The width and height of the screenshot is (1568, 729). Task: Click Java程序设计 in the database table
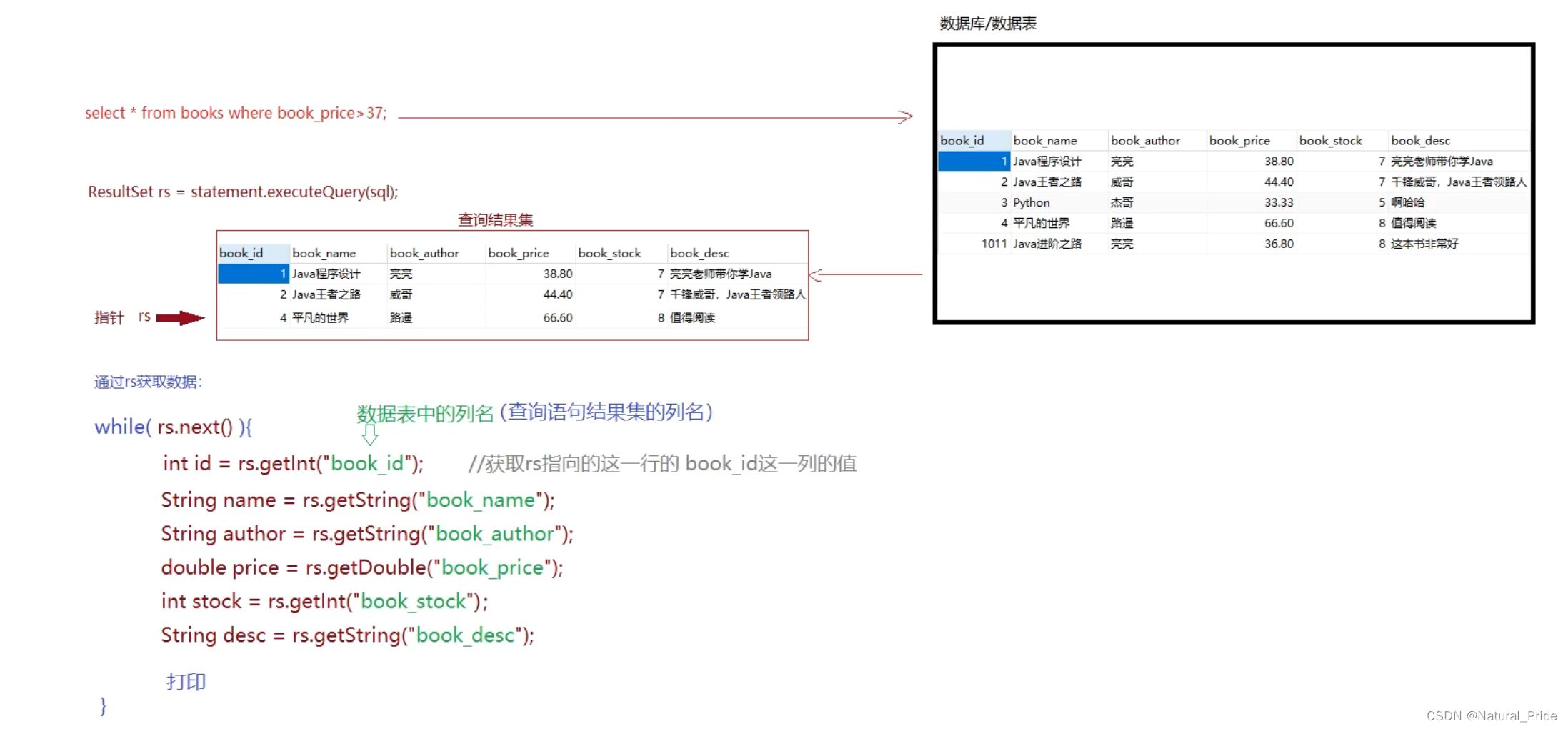pos(1047,162)
